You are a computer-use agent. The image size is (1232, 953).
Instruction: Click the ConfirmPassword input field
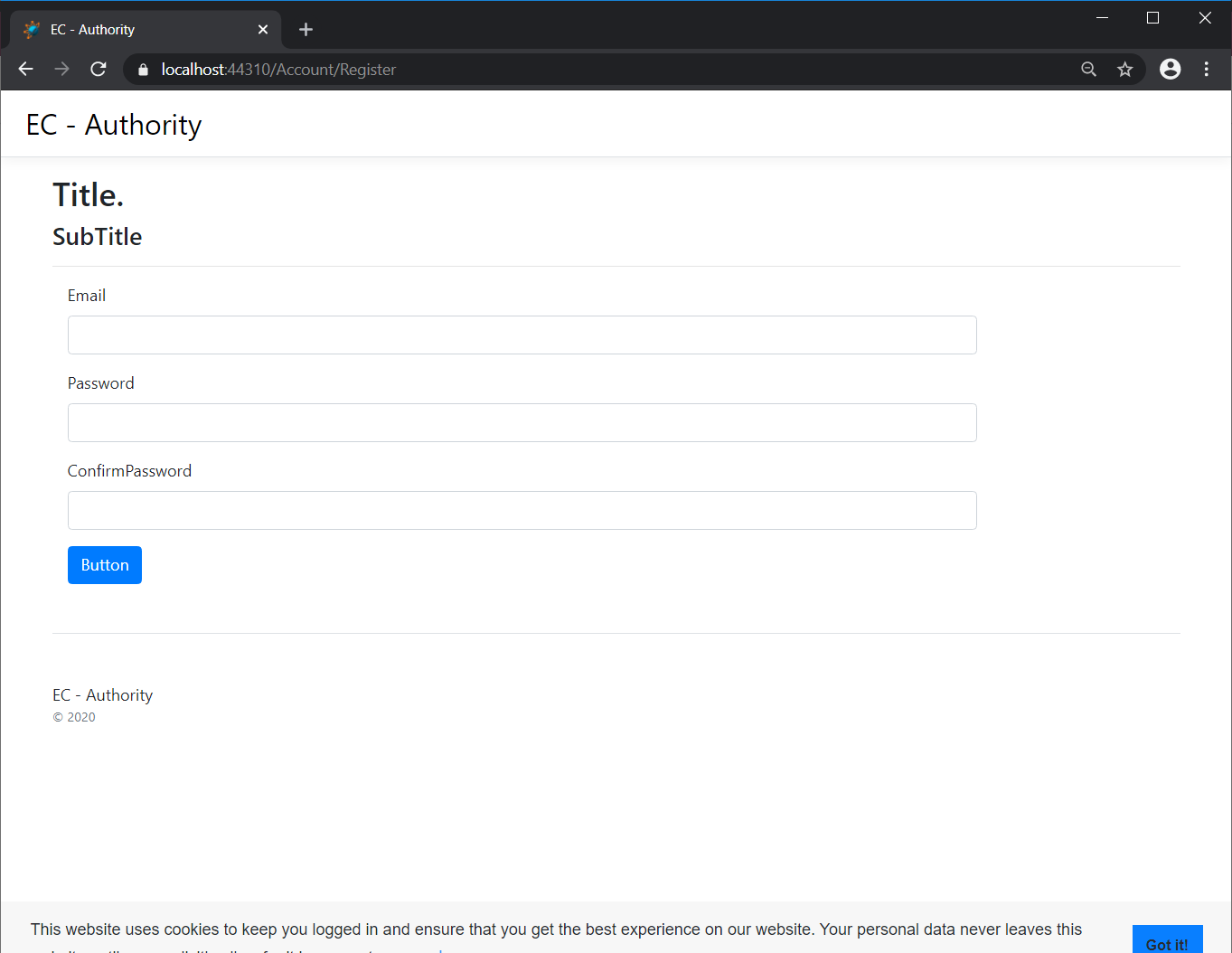coord(522,510)
